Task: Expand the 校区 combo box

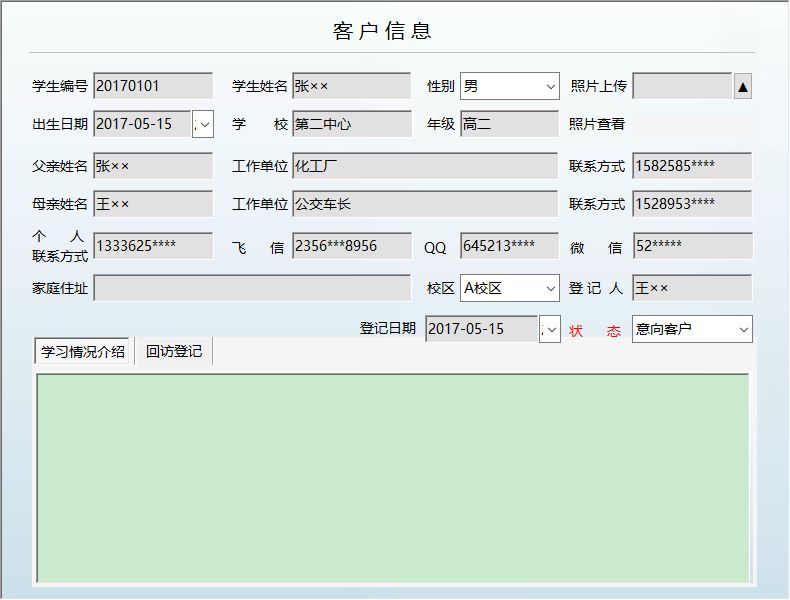Action: [x=550, y=288]
